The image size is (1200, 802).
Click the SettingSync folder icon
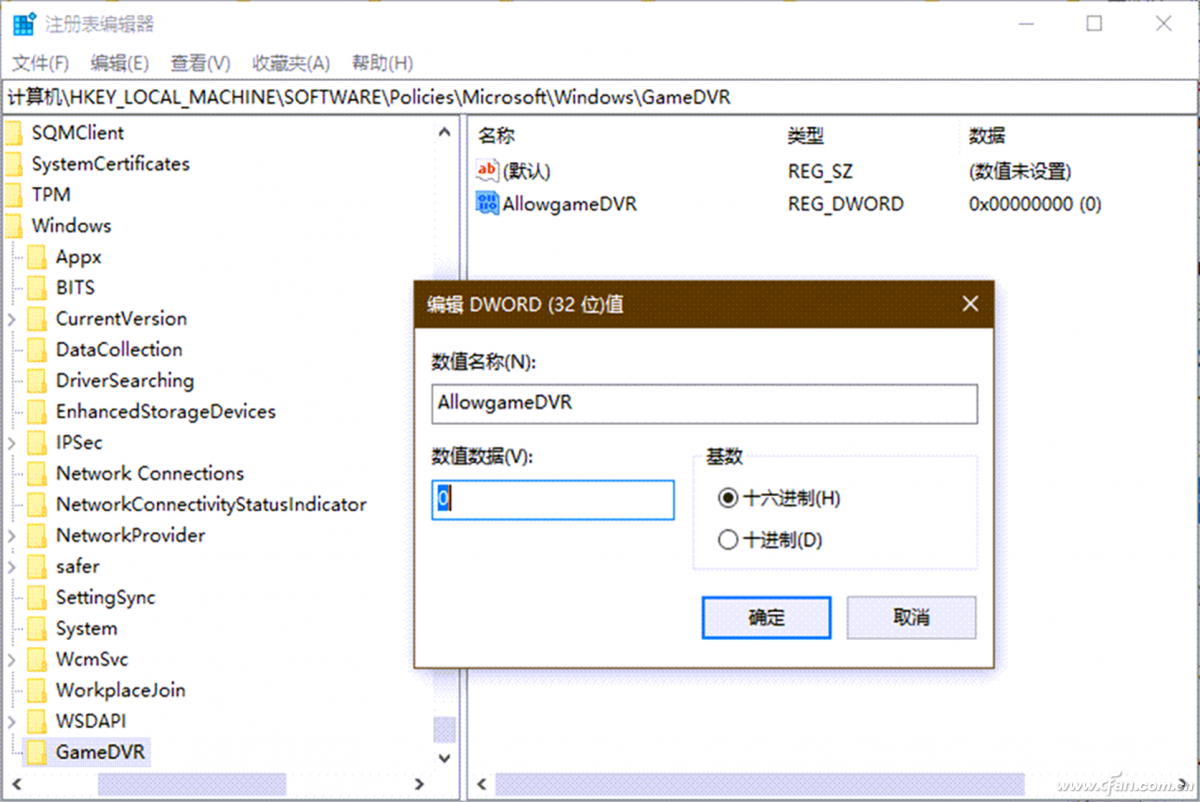click(x=37, y=598)
